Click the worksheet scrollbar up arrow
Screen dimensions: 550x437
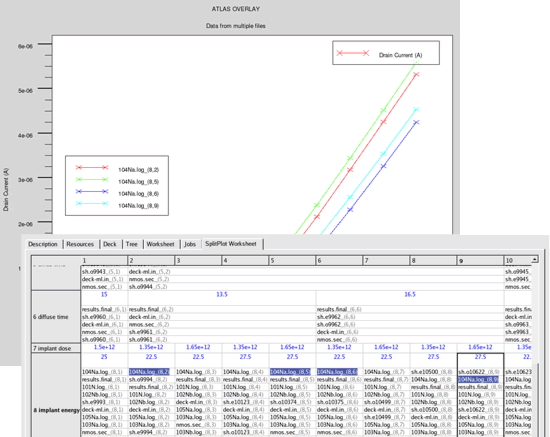pyautogui.click(x=535, y=260)
